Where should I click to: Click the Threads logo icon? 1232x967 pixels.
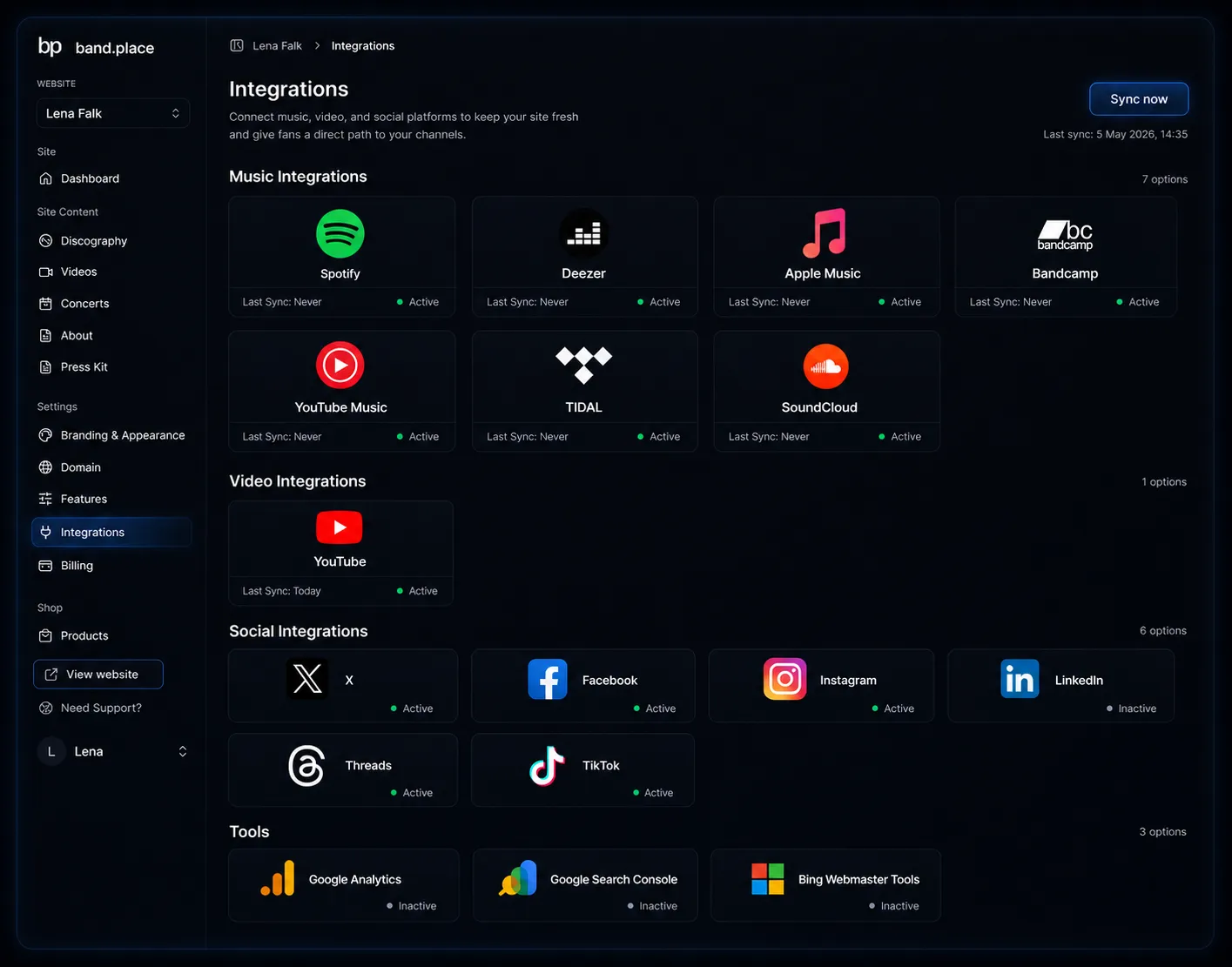click(306, 766)
